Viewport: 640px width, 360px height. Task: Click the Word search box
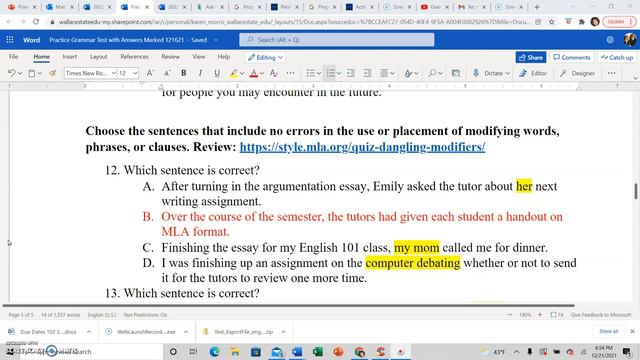pyautogui.click(x=337, y=40)
